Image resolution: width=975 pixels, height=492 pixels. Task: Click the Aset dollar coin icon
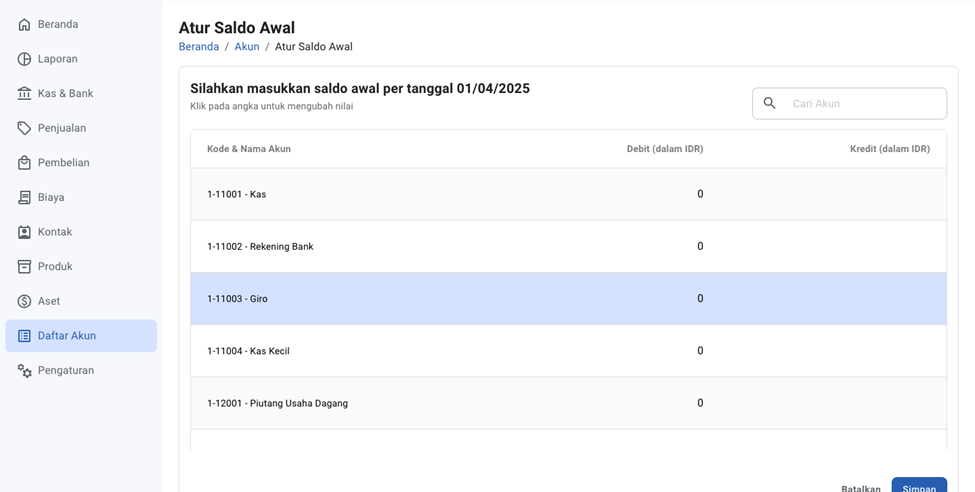click(x=25, y=301)
